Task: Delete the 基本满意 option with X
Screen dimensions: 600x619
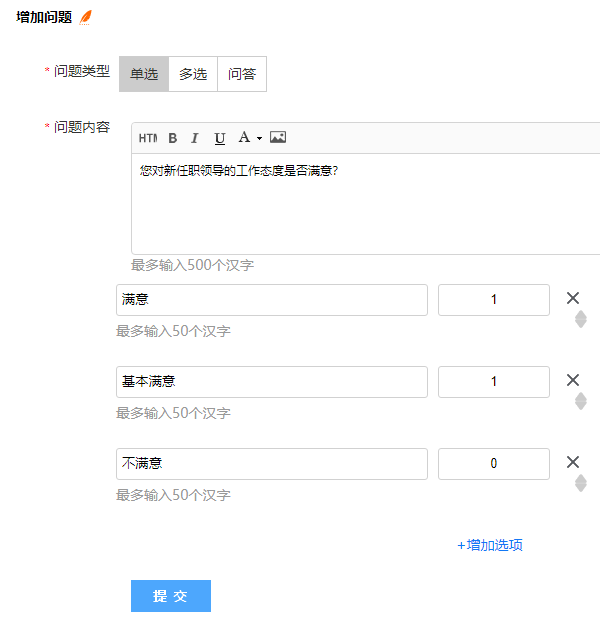Action: (573, 380)
